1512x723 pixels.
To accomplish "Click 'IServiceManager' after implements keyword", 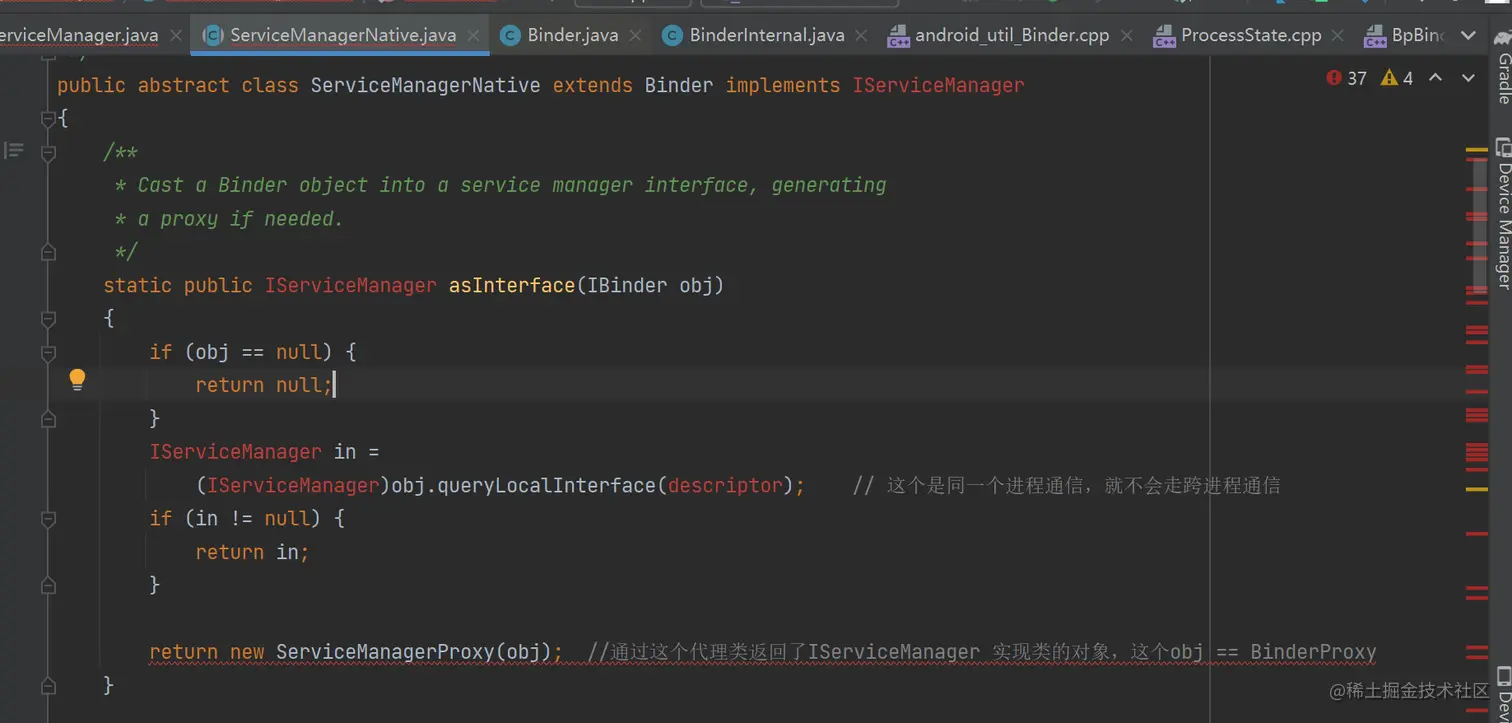I will (938, 86).
